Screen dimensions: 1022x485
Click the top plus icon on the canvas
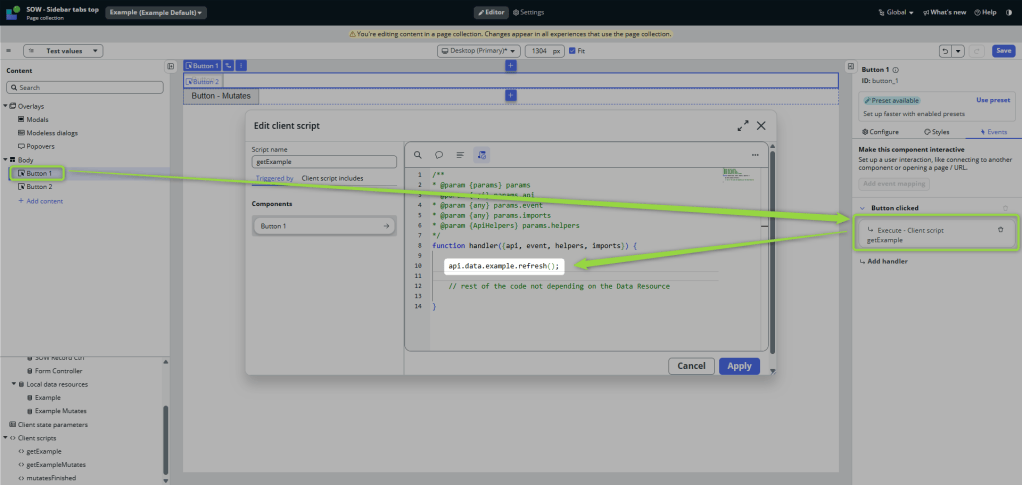[x=510, y=65]
